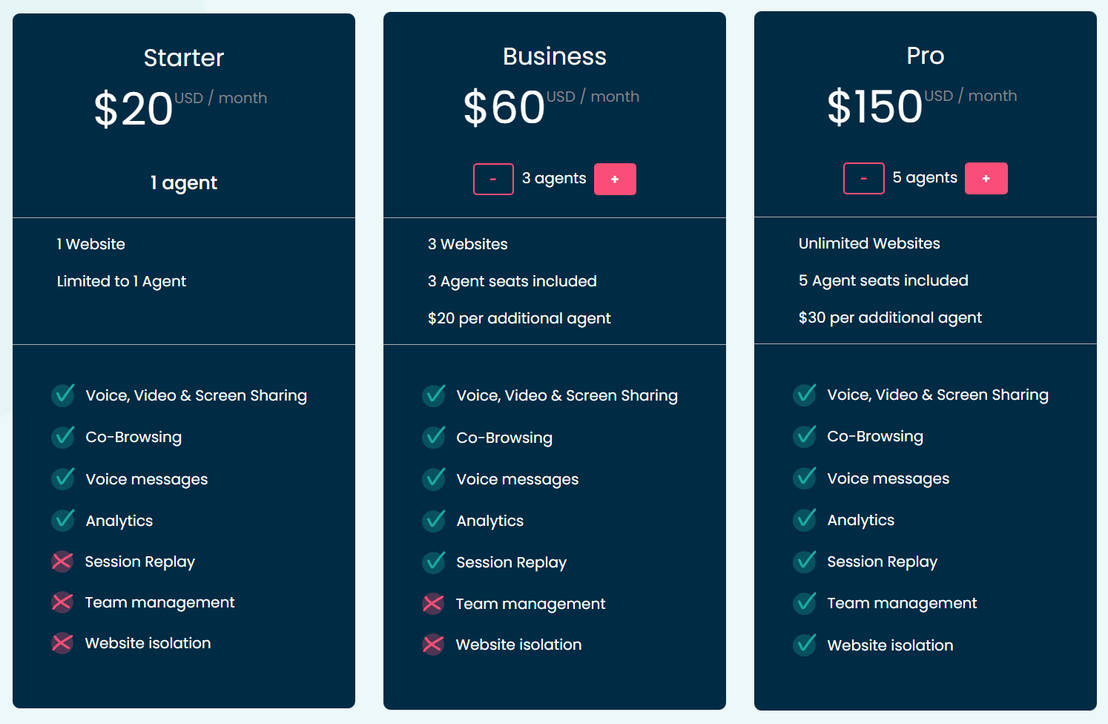Click Business plan Website isolation cross icon
Image resolution: width=1108 pixels, height=724 pixels.
pyautogui.click(x=433, y=644)
